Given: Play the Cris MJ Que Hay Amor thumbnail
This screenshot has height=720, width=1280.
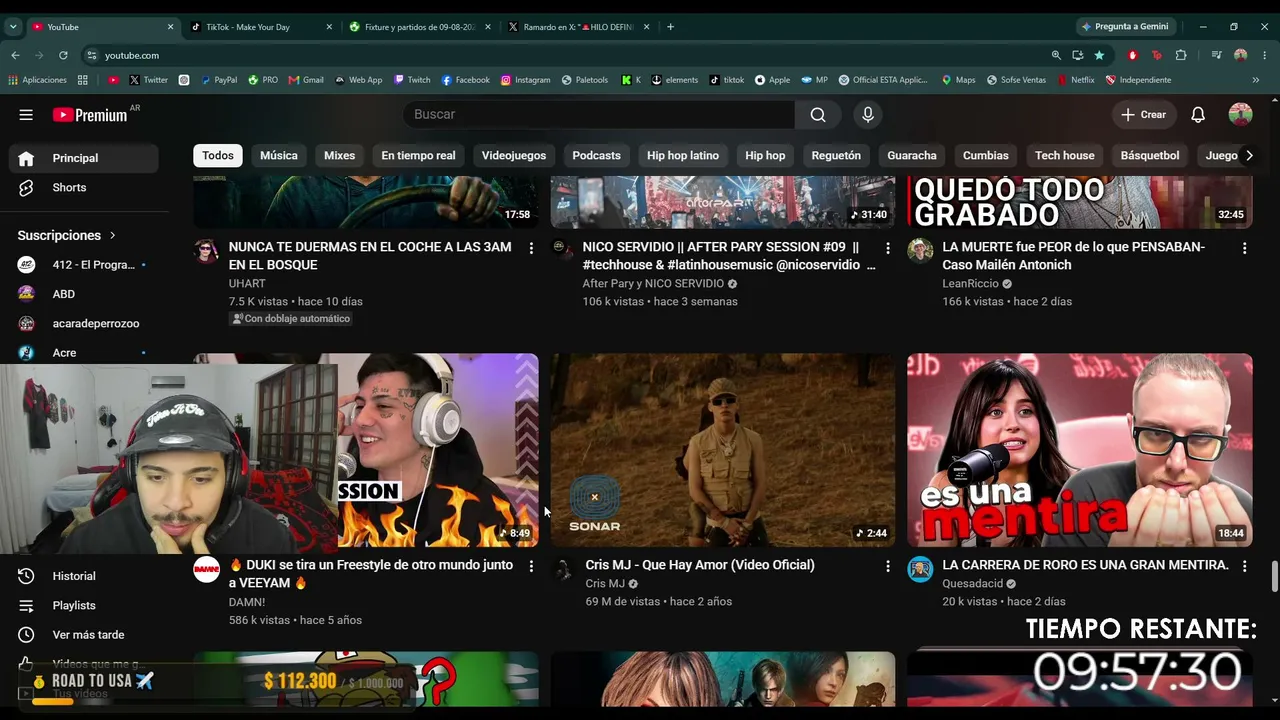Looking at the screenshot, I should pyautogui.click(x=723, y=450).
